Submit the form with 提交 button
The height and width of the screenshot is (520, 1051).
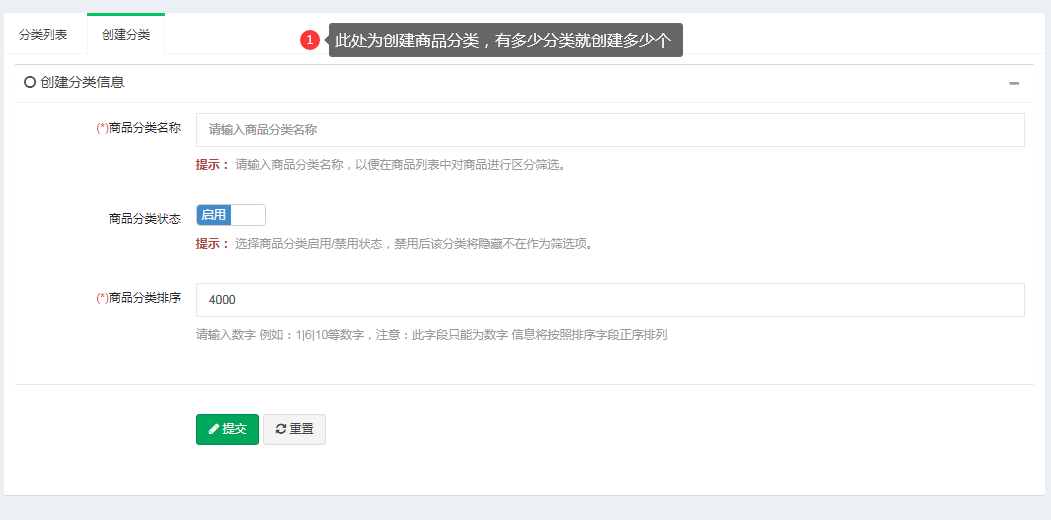[227, 429]
